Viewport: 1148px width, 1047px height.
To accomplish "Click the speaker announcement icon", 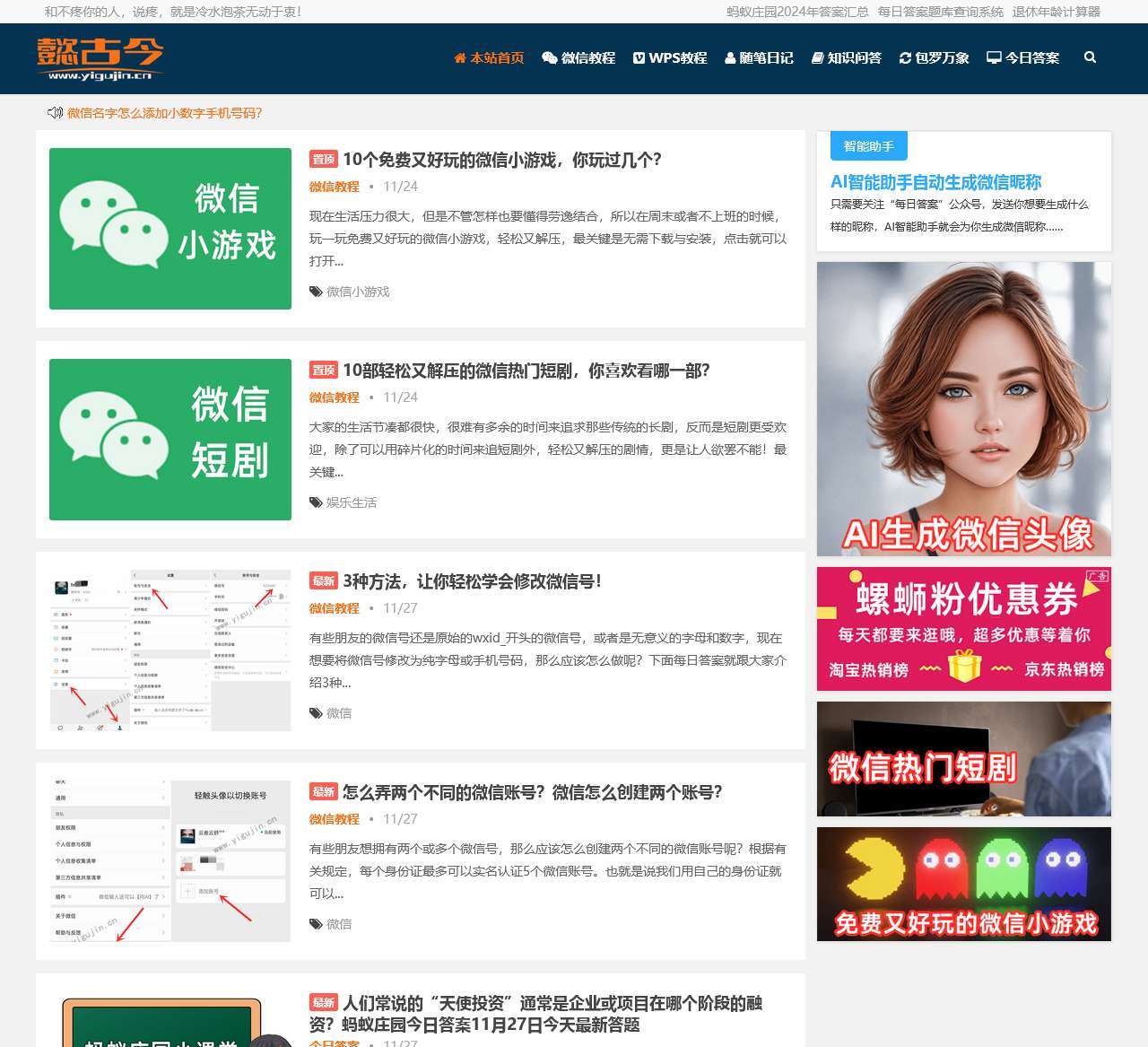I will 55,113.
